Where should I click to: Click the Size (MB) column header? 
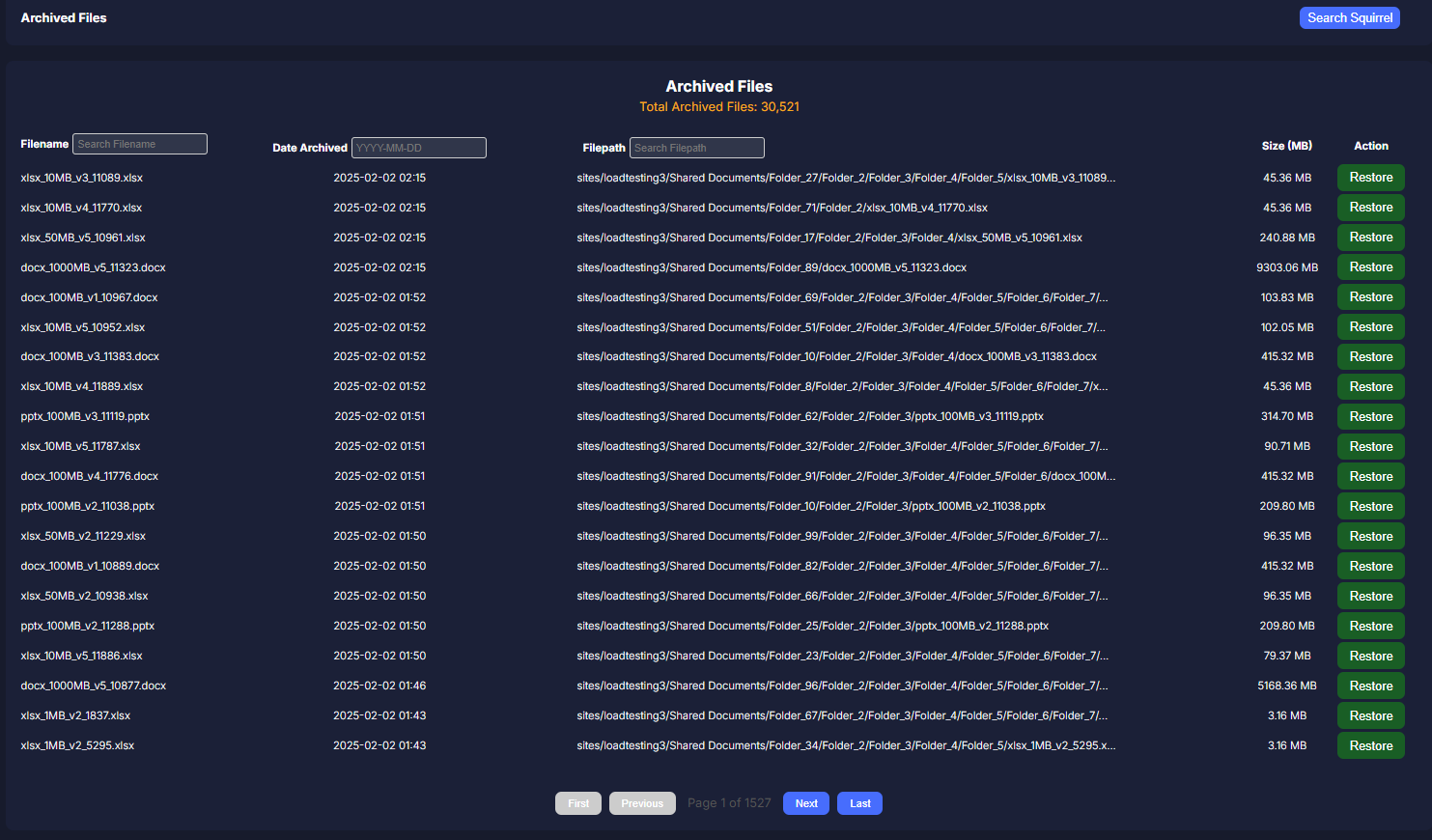pyautogui.click(x=1286, y=146)
